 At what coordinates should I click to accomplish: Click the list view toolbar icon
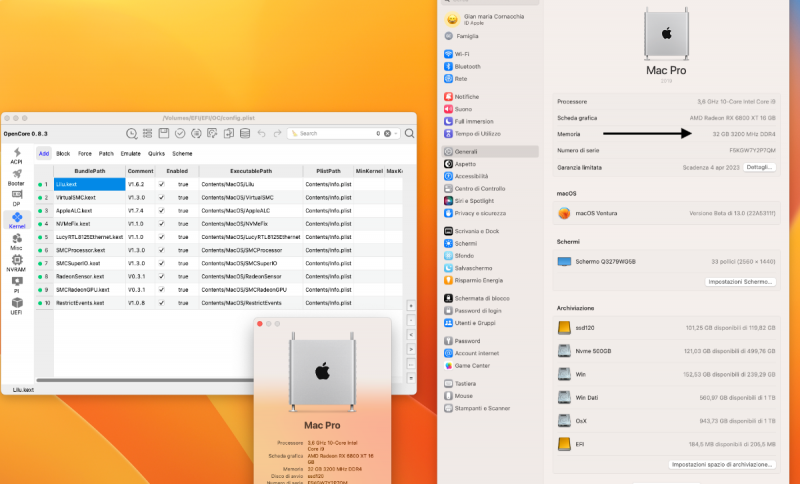[147, 133]
